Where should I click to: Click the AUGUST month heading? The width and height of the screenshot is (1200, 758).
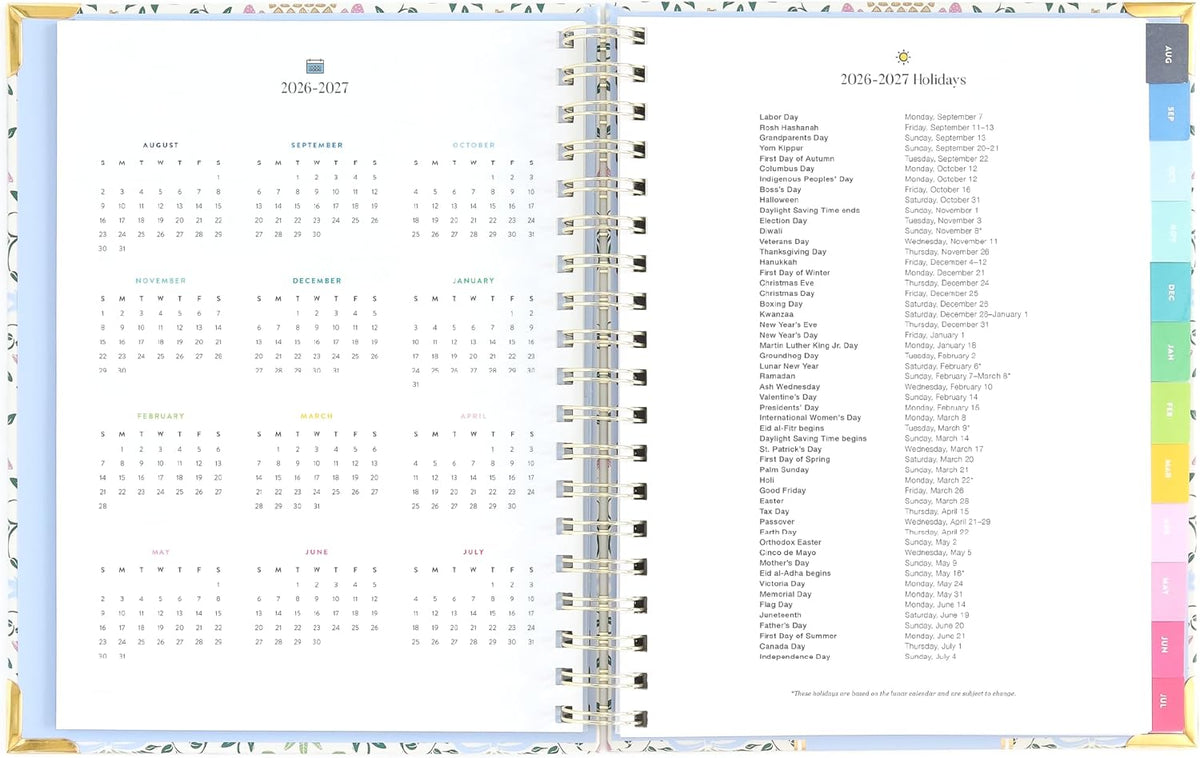[160, 145]
